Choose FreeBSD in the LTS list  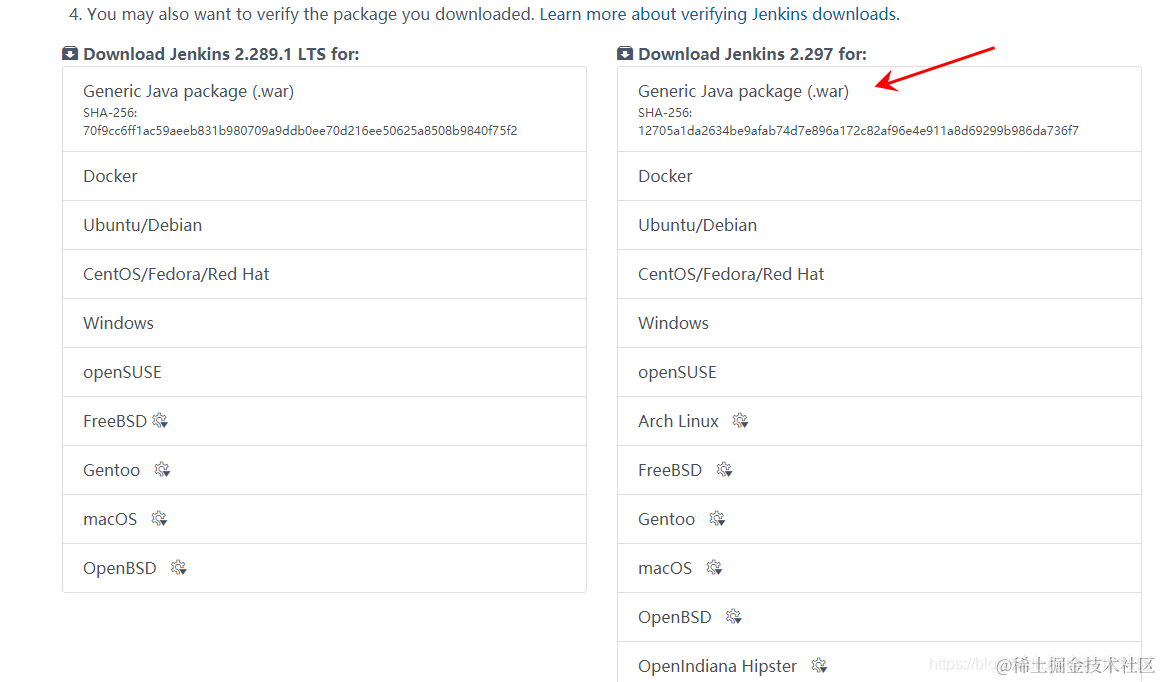[324, 421]
